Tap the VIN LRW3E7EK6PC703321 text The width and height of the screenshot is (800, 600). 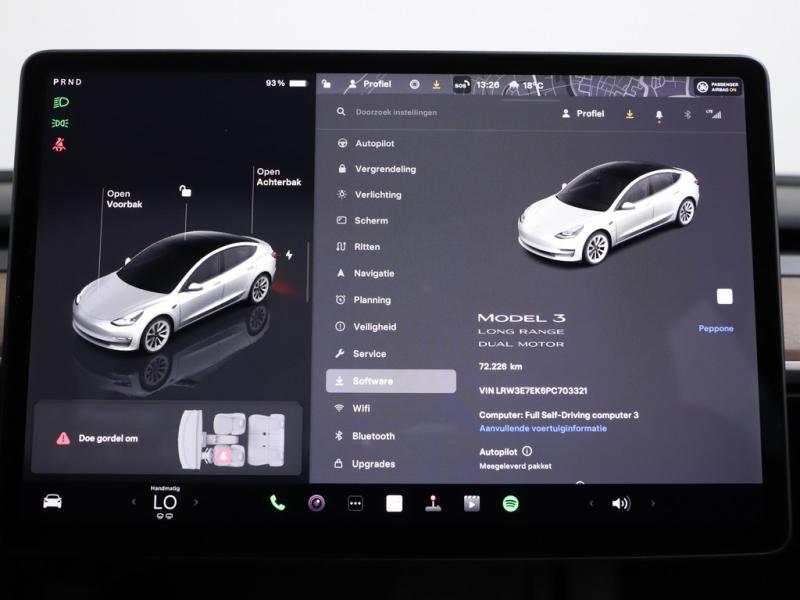(x=533, y=391)
